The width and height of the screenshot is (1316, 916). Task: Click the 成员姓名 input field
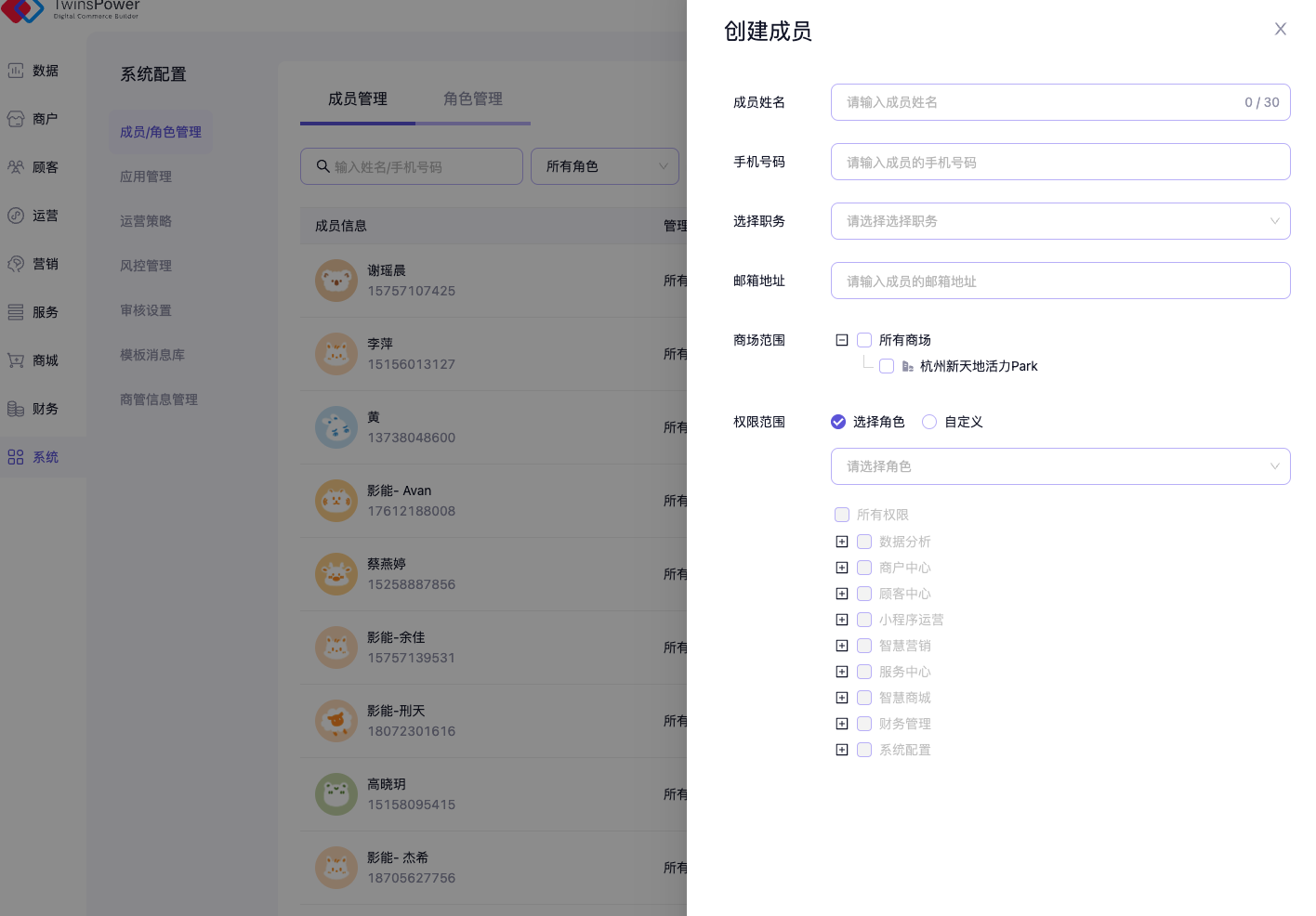point(1041,102)
